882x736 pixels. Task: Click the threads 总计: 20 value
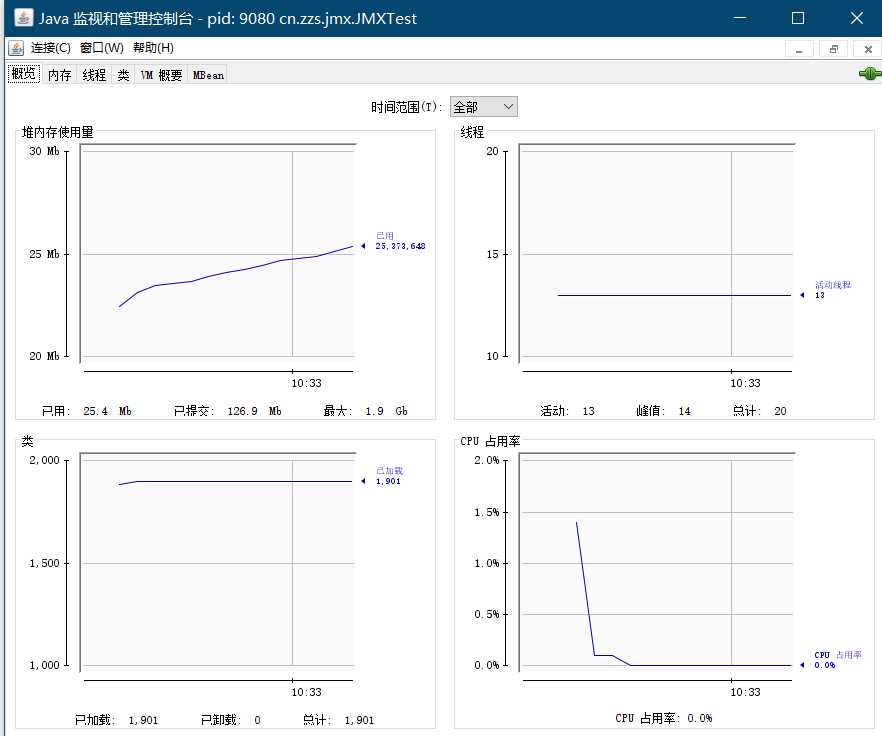759,411
